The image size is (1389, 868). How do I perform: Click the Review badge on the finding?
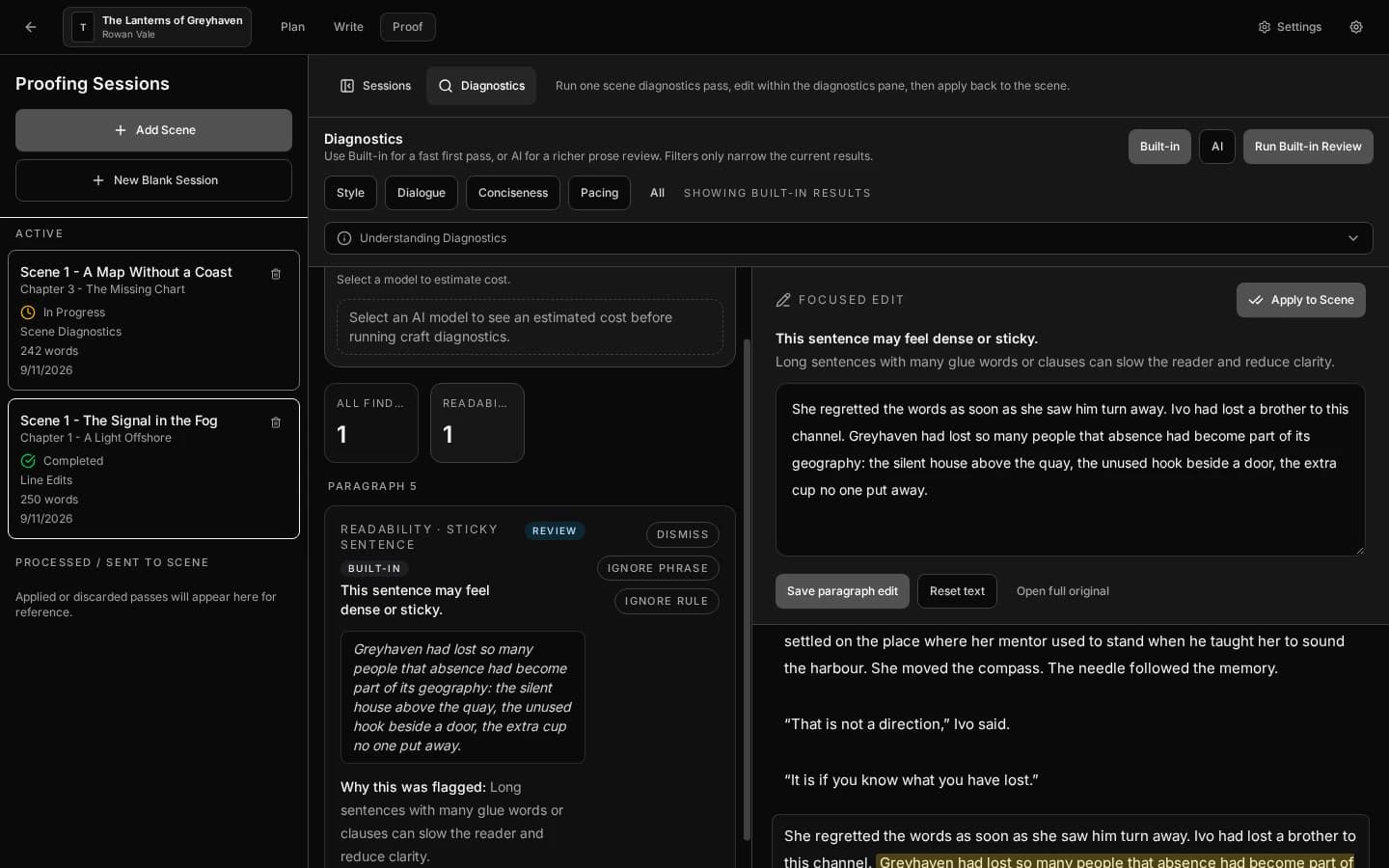(555, 530)
